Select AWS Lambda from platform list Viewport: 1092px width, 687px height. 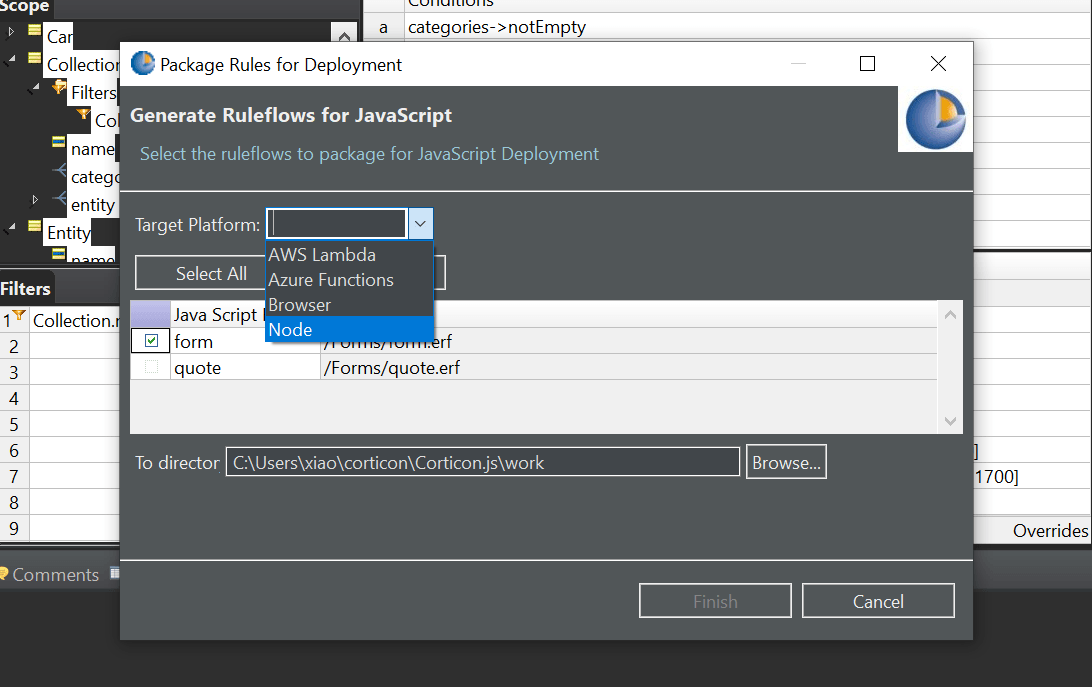(322, 255)
